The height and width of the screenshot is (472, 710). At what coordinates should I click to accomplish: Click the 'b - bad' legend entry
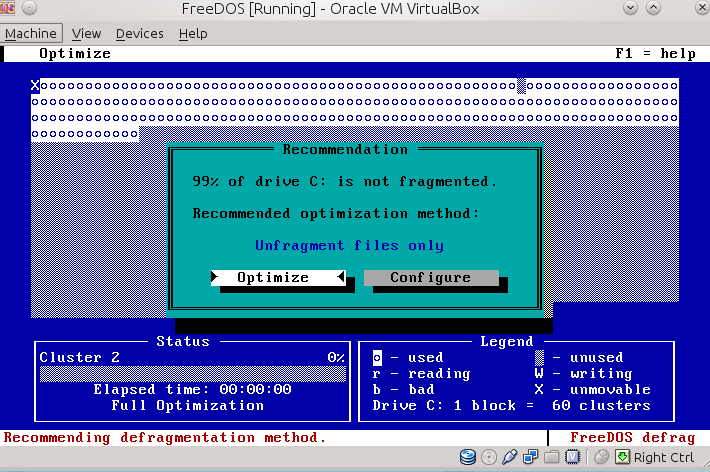403,390
